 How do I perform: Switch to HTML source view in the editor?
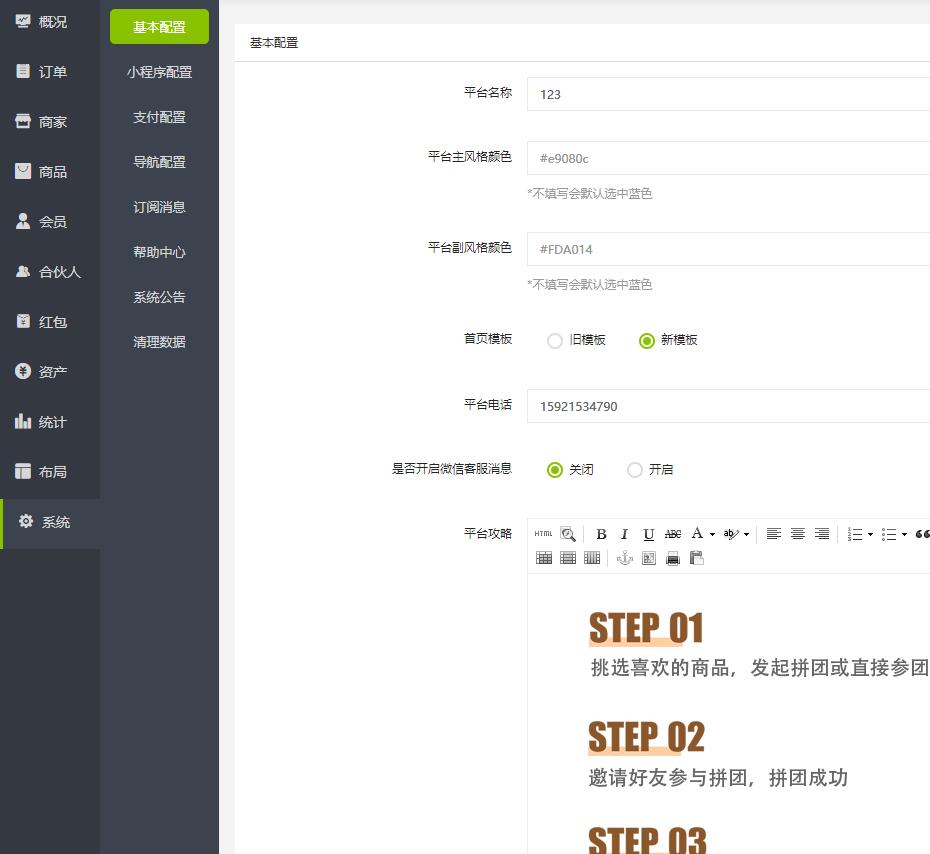tap(542, 534)
